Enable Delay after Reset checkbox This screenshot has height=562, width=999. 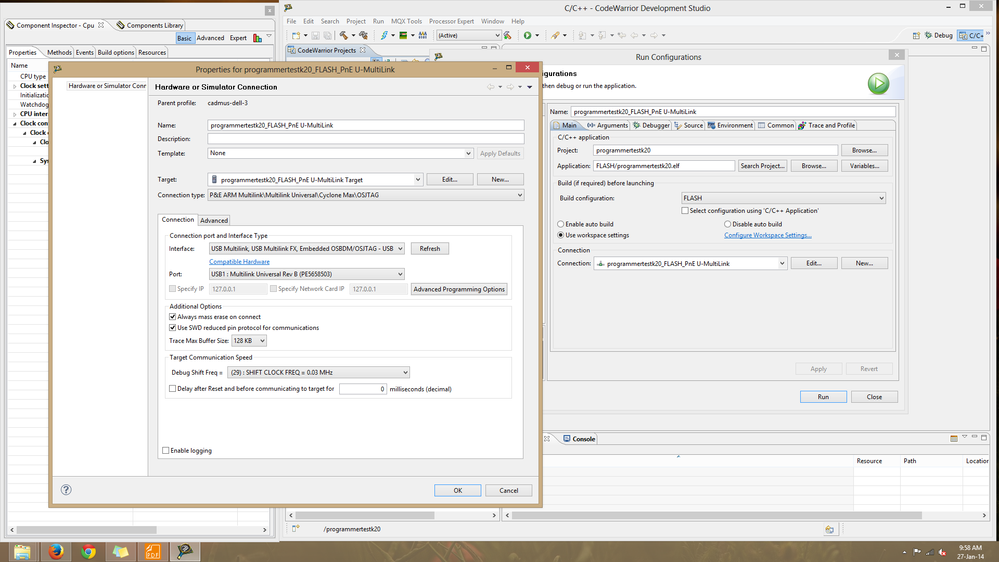tap(173, 389)
